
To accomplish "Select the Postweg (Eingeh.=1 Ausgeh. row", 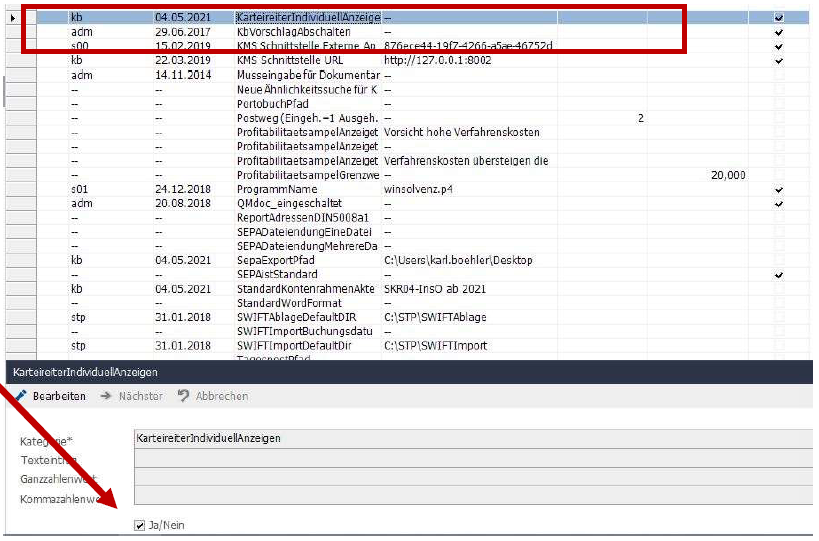I will (308, 118).
